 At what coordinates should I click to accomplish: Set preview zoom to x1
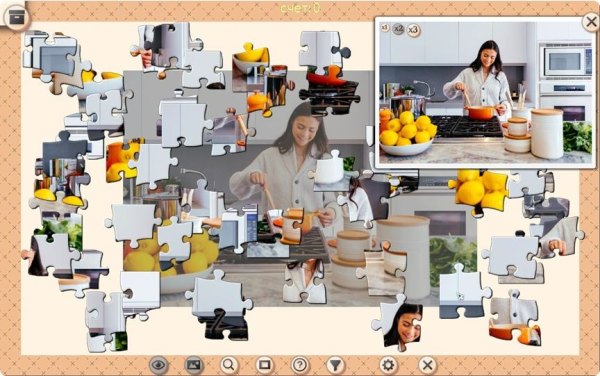pos(385,28)
